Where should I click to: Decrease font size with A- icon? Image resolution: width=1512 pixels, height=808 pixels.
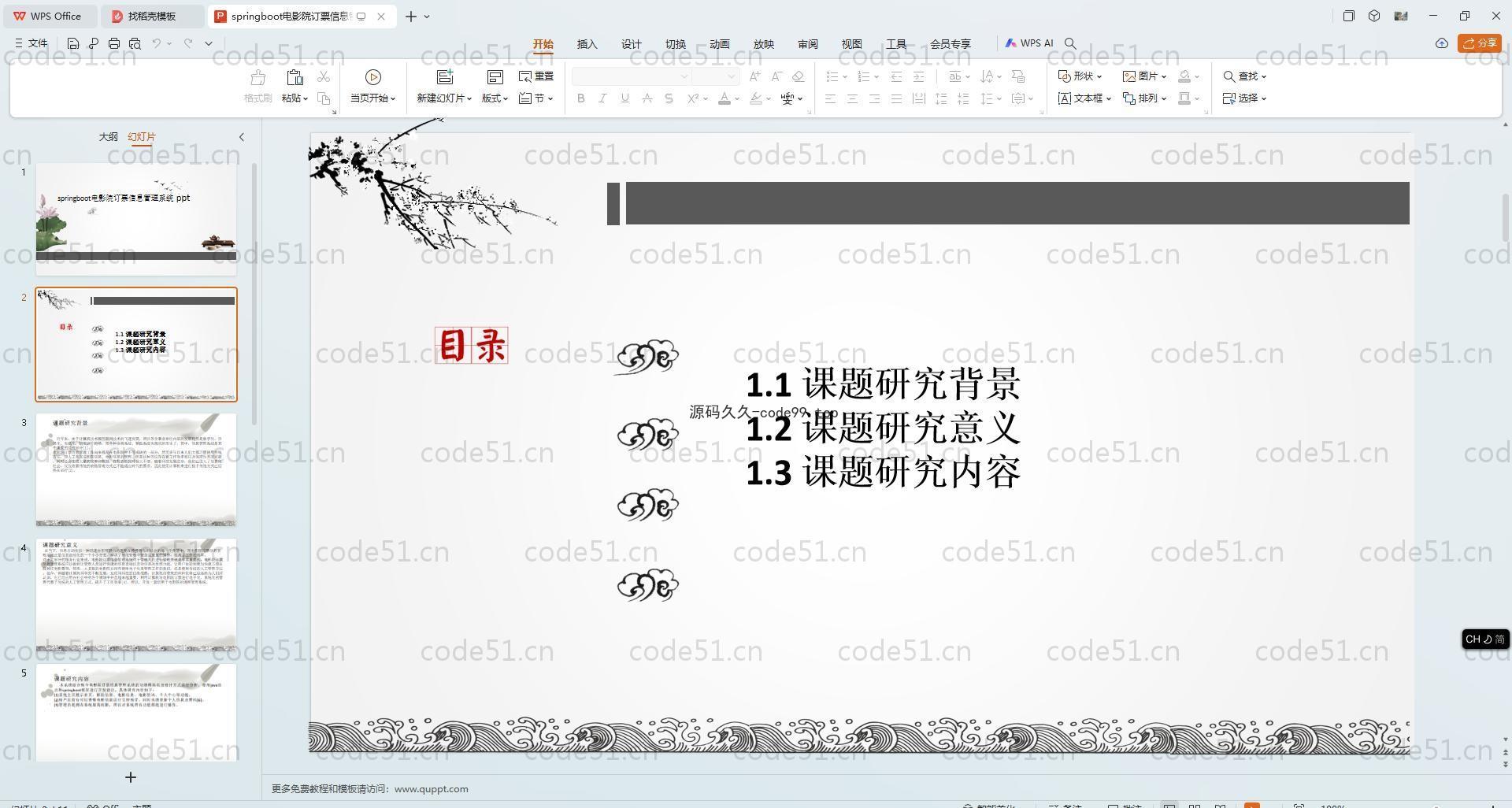pyautogui.click(x=776, y=76)
